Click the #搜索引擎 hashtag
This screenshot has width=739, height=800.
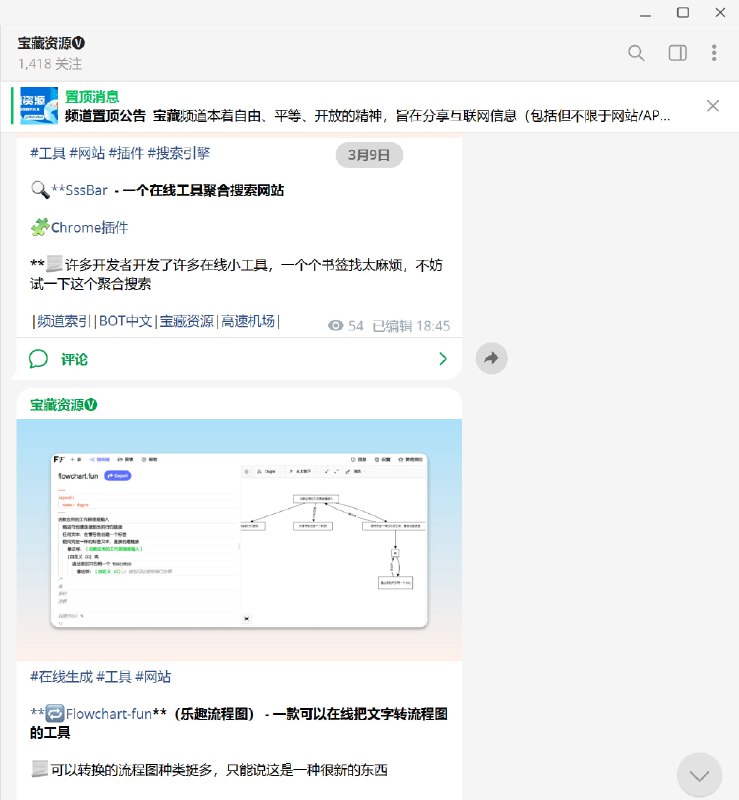coord(179,153)
